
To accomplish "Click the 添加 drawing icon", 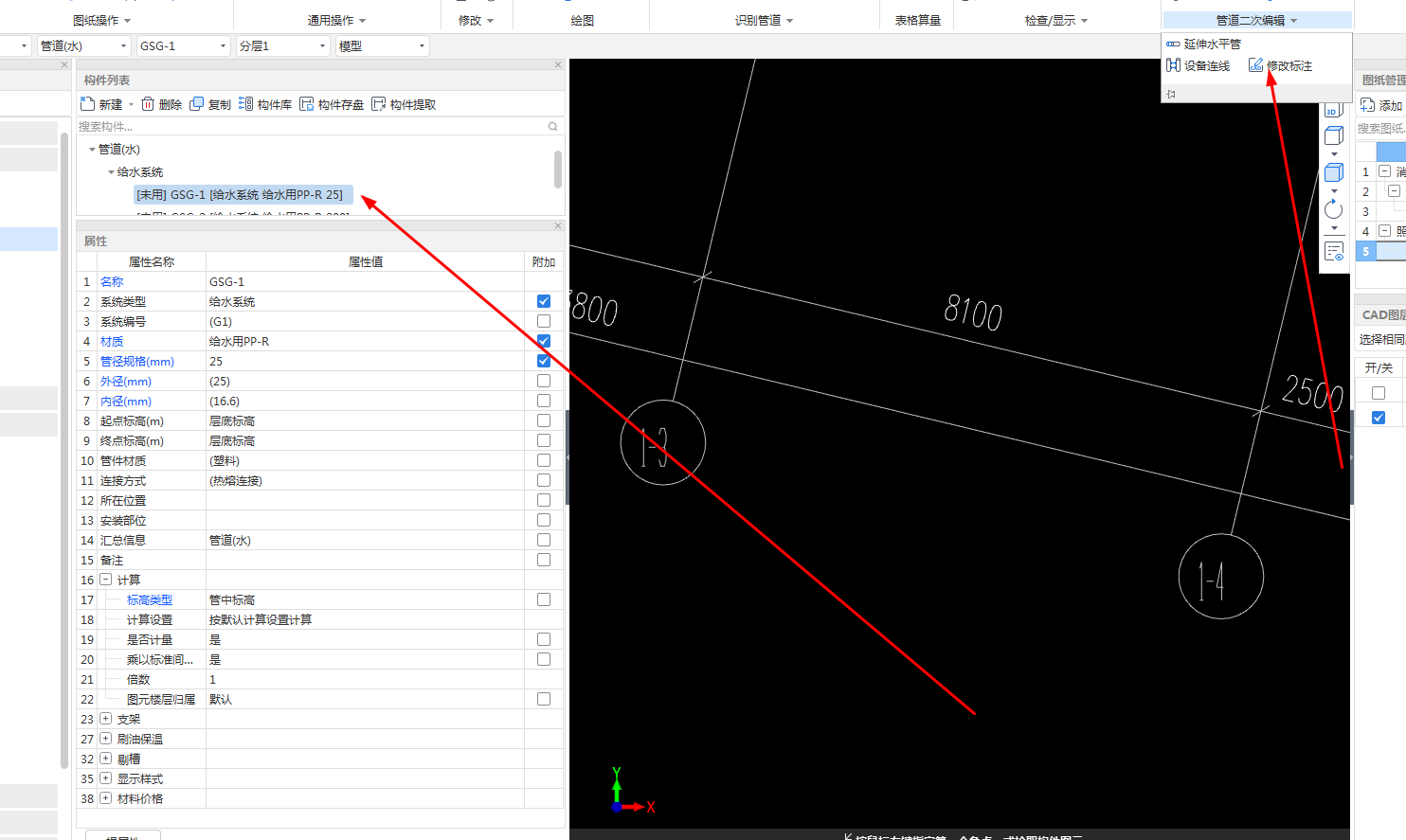I will (1368, 105).
